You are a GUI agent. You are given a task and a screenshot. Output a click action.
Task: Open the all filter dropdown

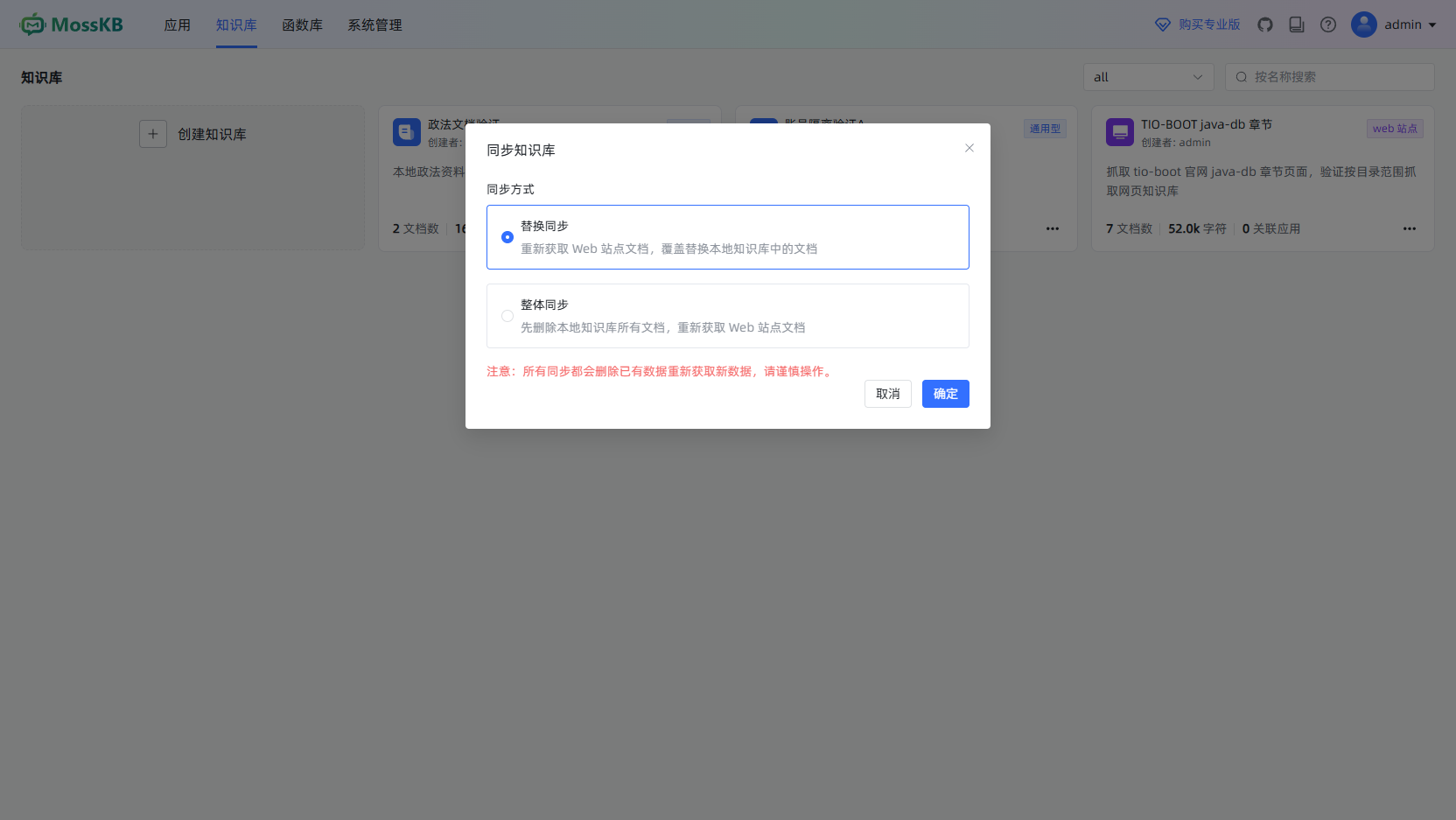click(1149, 77)
